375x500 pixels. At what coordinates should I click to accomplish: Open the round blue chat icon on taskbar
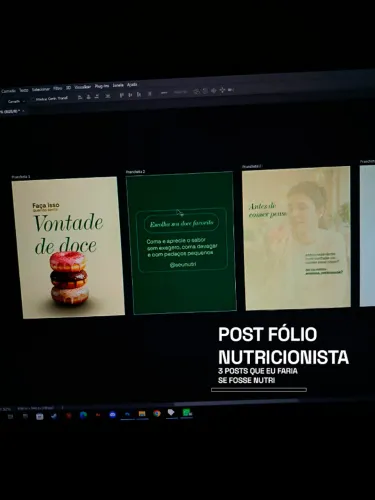coord(113,415)
